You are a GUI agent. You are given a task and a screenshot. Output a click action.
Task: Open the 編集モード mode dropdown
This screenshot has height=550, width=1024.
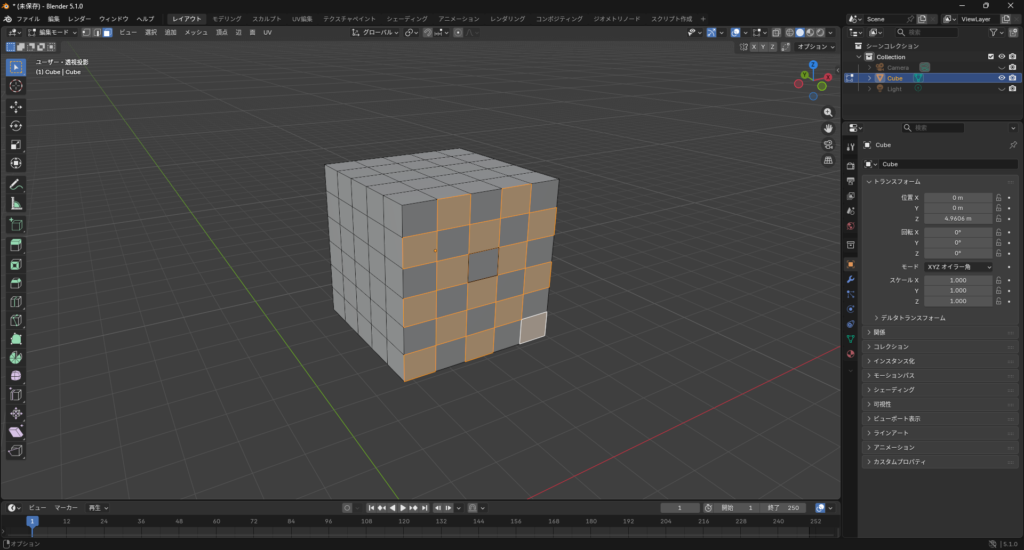50,33
